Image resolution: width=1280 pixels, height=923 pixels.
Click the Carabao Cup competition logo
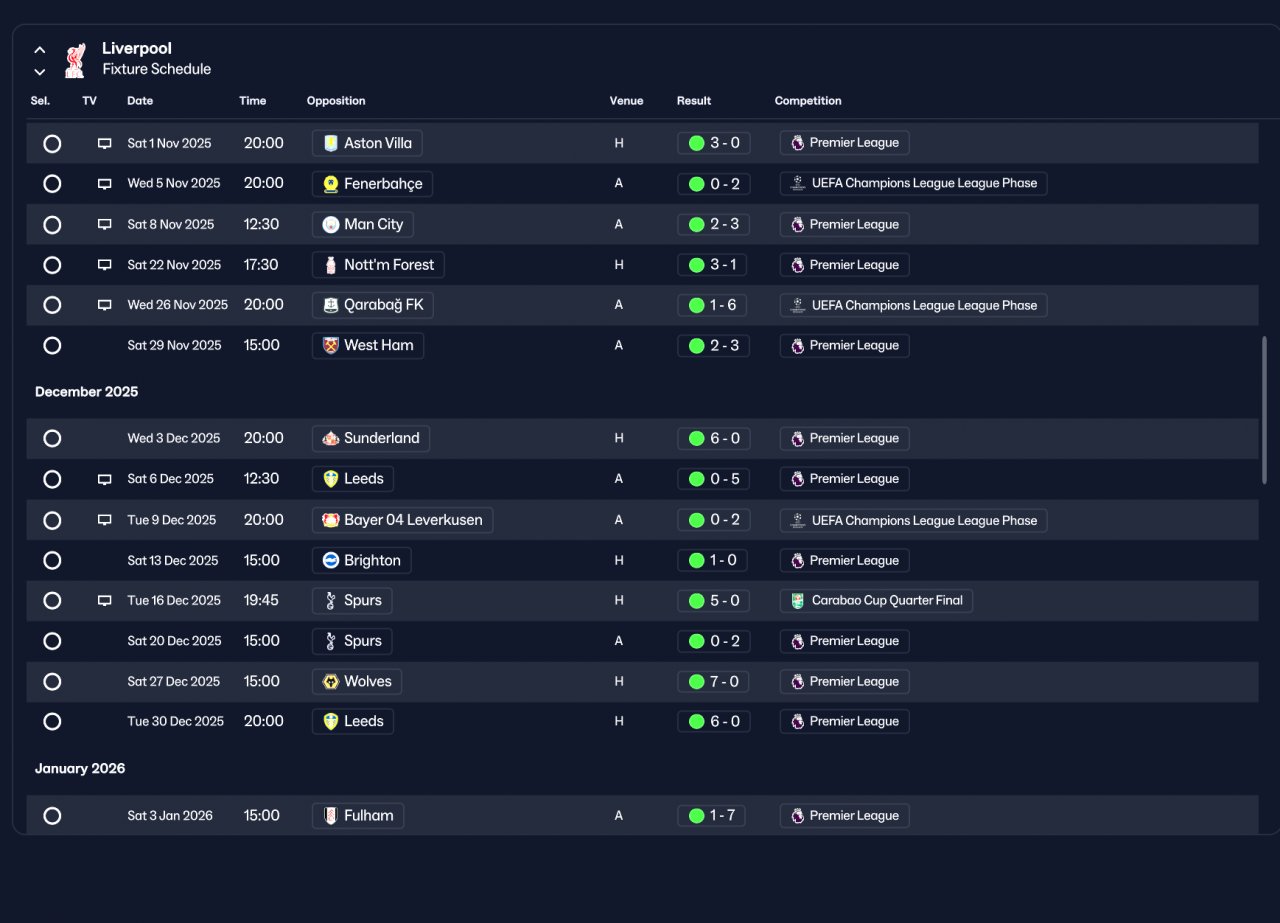[797, 601]
